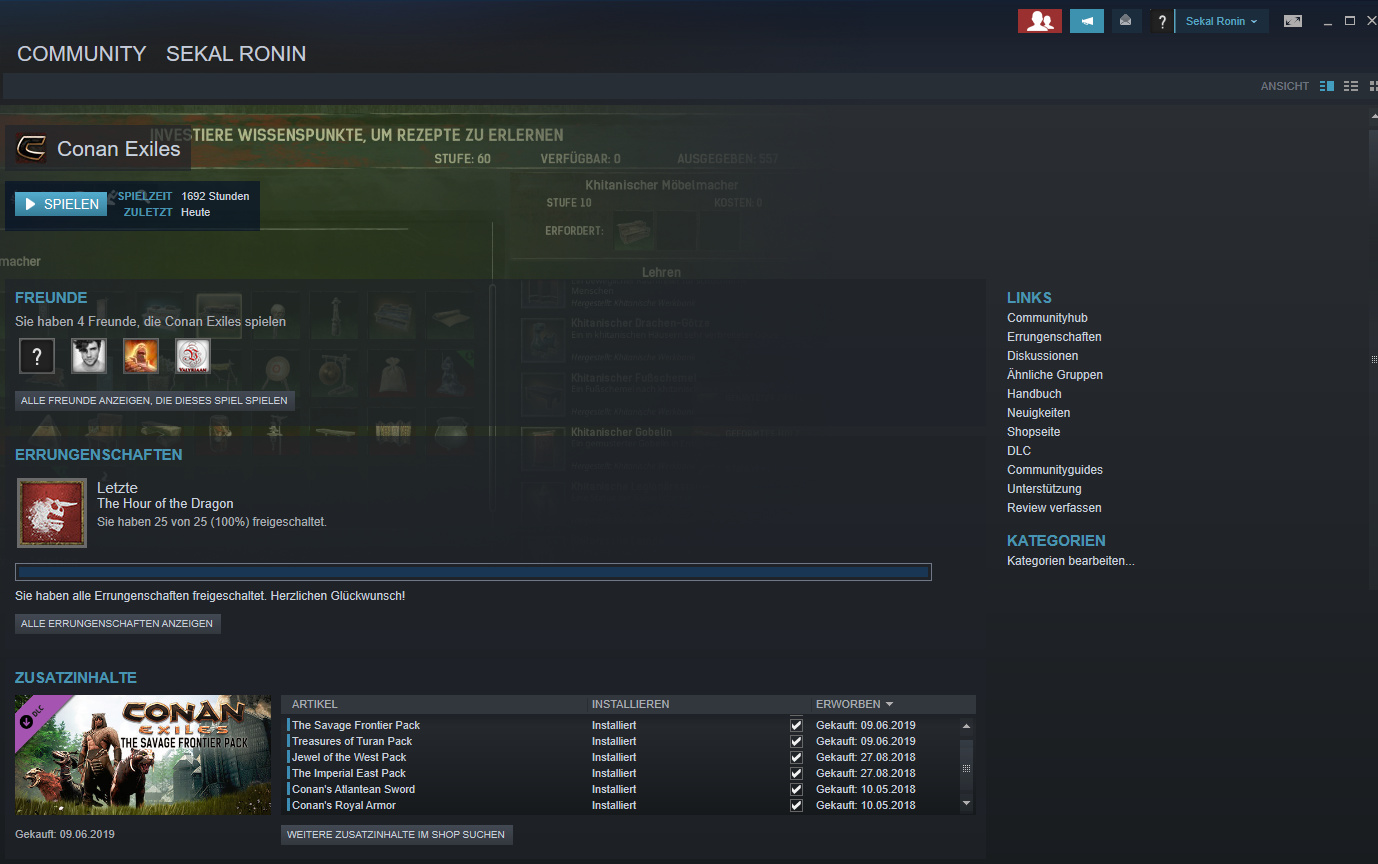Click The Hour of the Dragon achievement title
The image size is (1378, 864).
point(165,503)
